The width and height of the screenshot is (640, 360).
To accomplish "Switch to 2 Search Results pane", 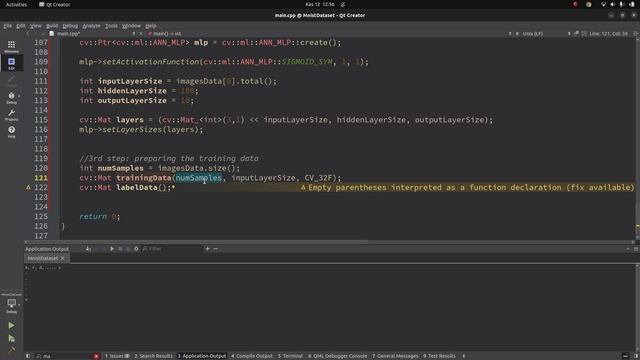I will 153,356.
